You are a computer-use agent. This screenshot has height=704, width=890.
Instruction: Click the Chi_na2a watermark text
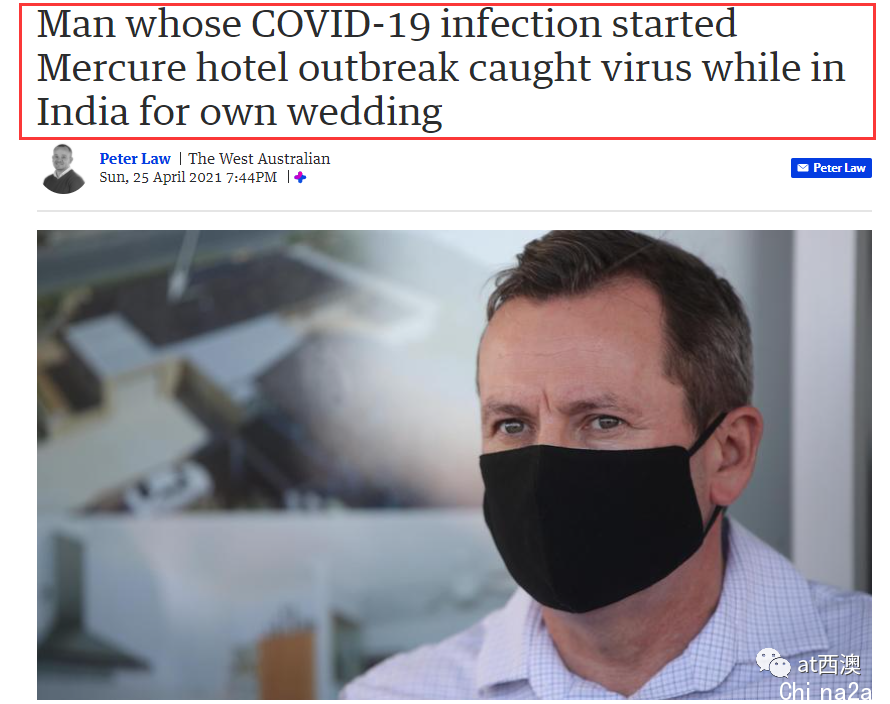[x=825, y=692]
